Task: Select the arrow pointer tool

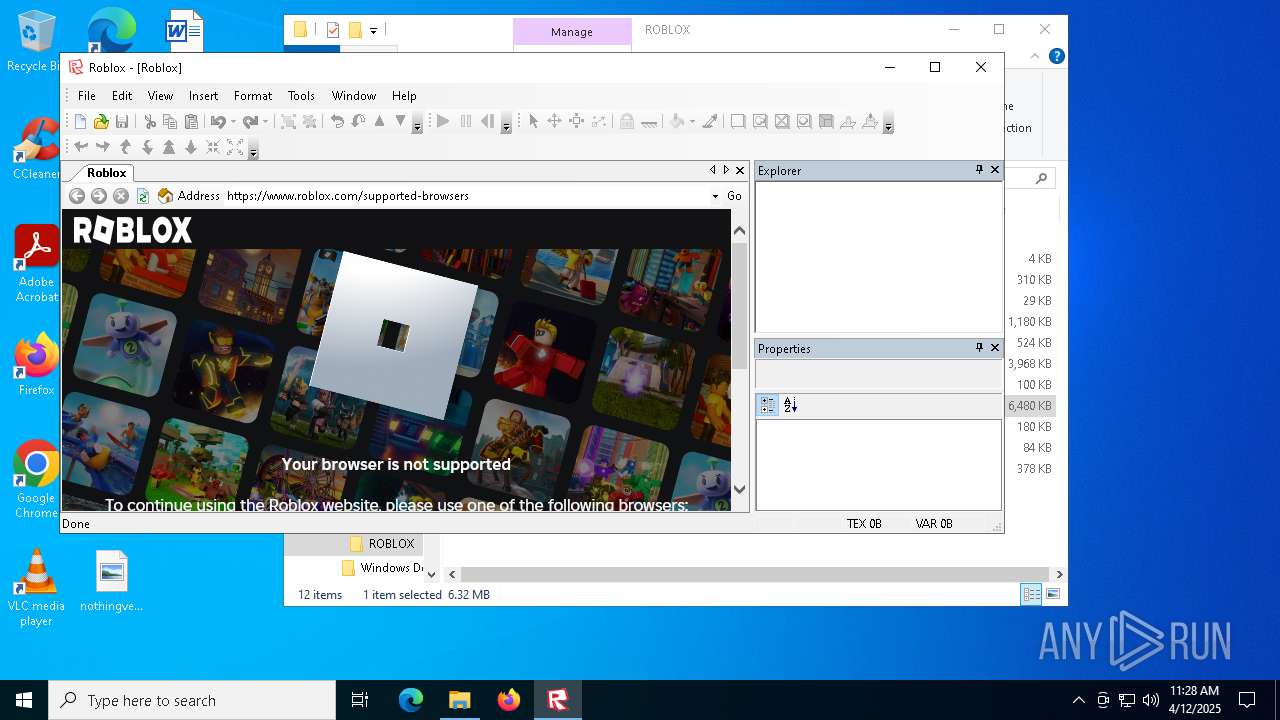Action: [x=533, y=122]
